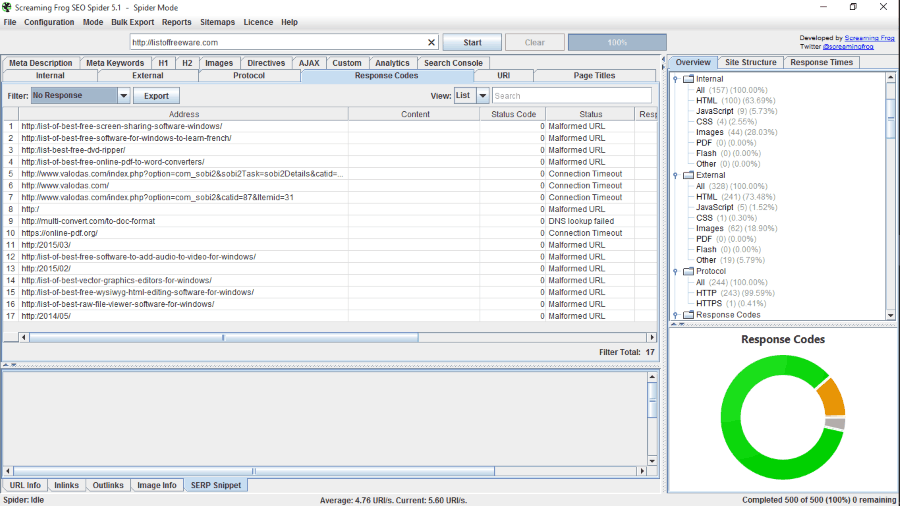The height and width of the screenshot is (506, 900).
Task: Select the row https://online-pdf.org/
Action: 331,233
